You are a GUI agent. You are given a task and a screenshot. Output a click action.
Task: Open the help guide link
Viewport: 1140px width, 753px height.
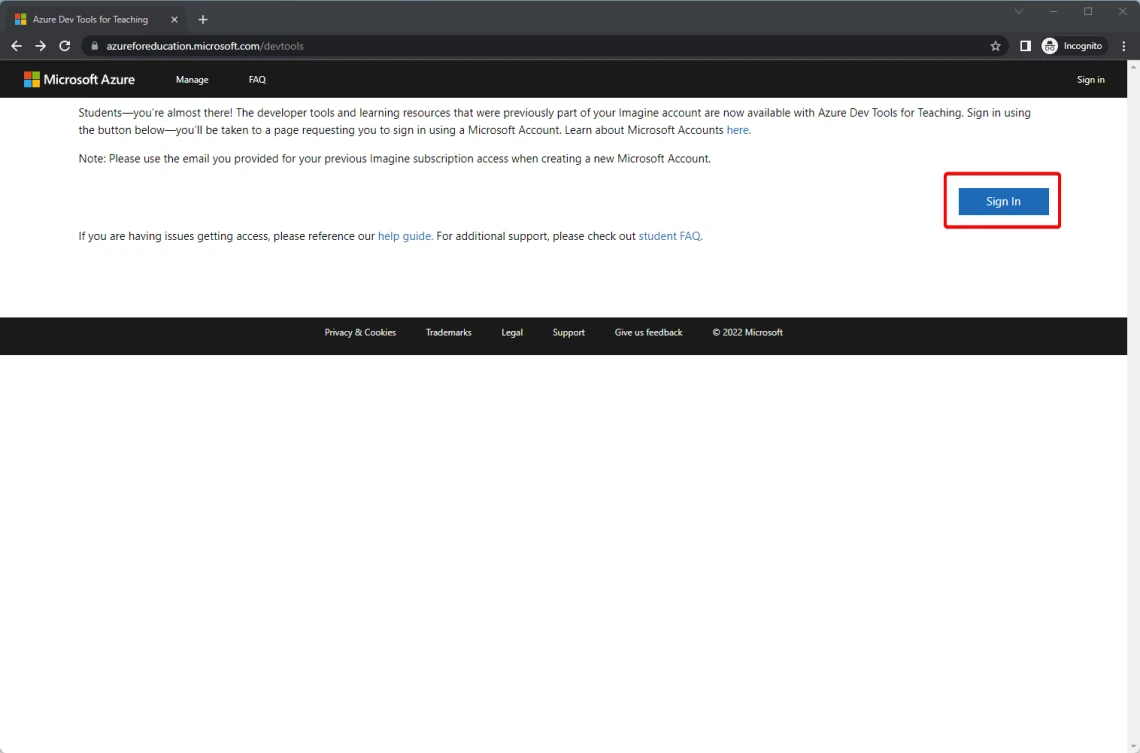click(405, 236)
